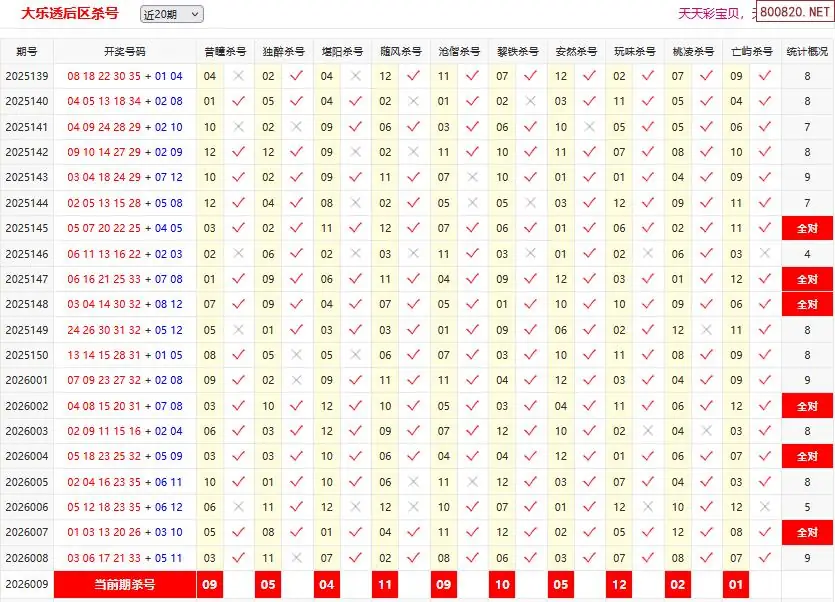Click the X mark in 昔瞳杀号 for 2025139
The width and height of the screenshot is (835, 602).
point(238,76)
